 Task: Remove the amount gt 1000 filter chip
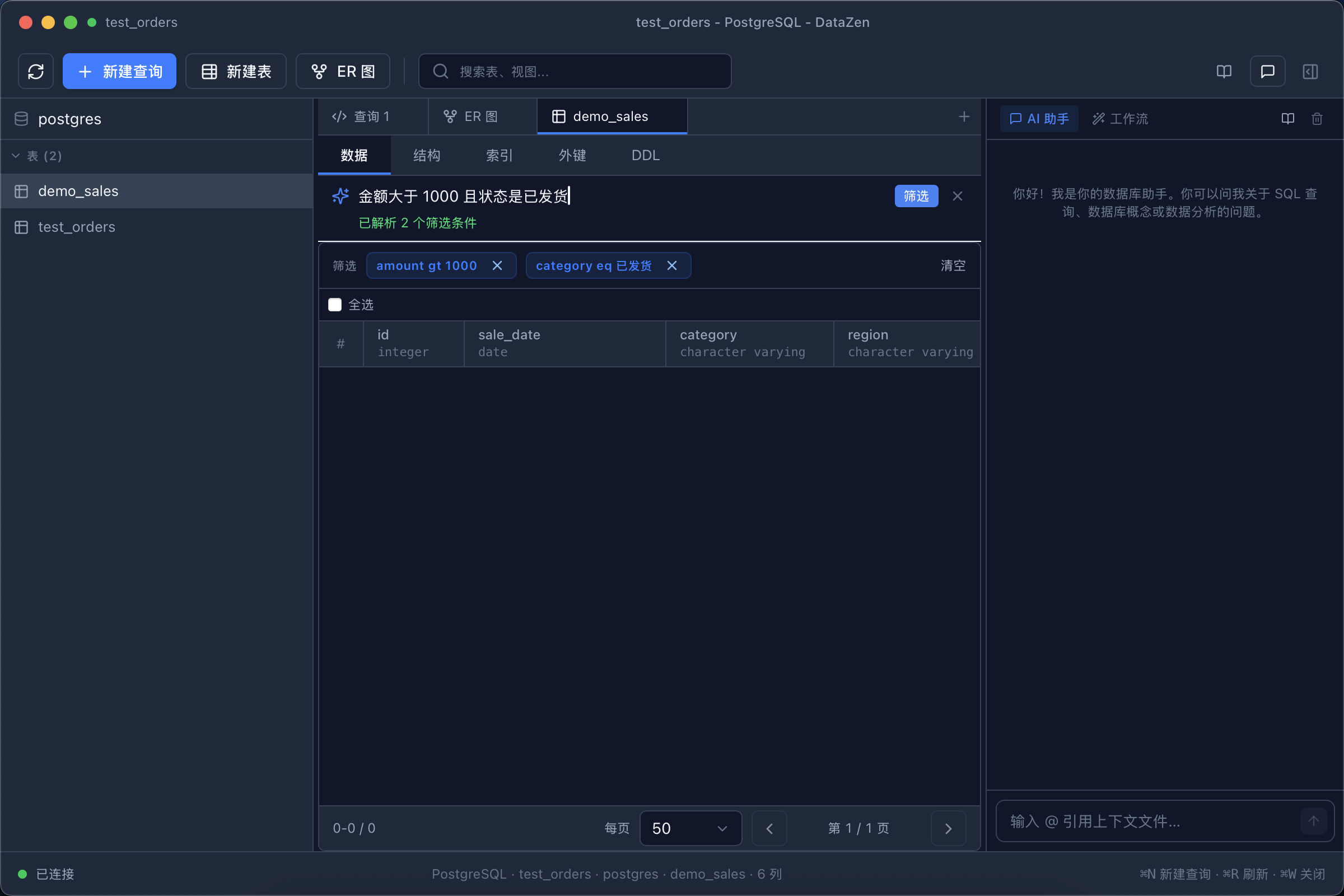coord(497,265)
